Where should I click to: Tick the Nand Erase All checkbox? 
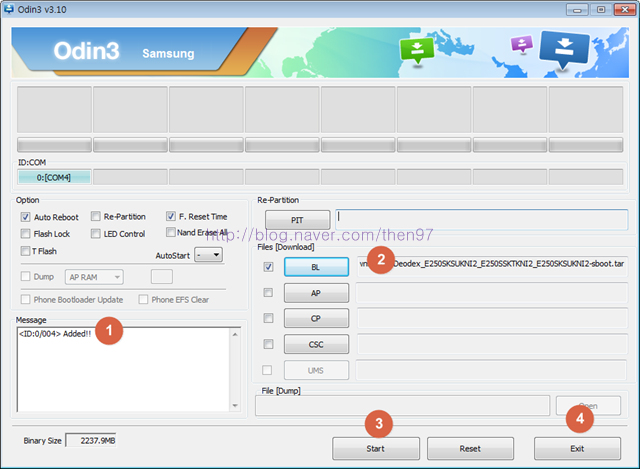tap(171, 232)
